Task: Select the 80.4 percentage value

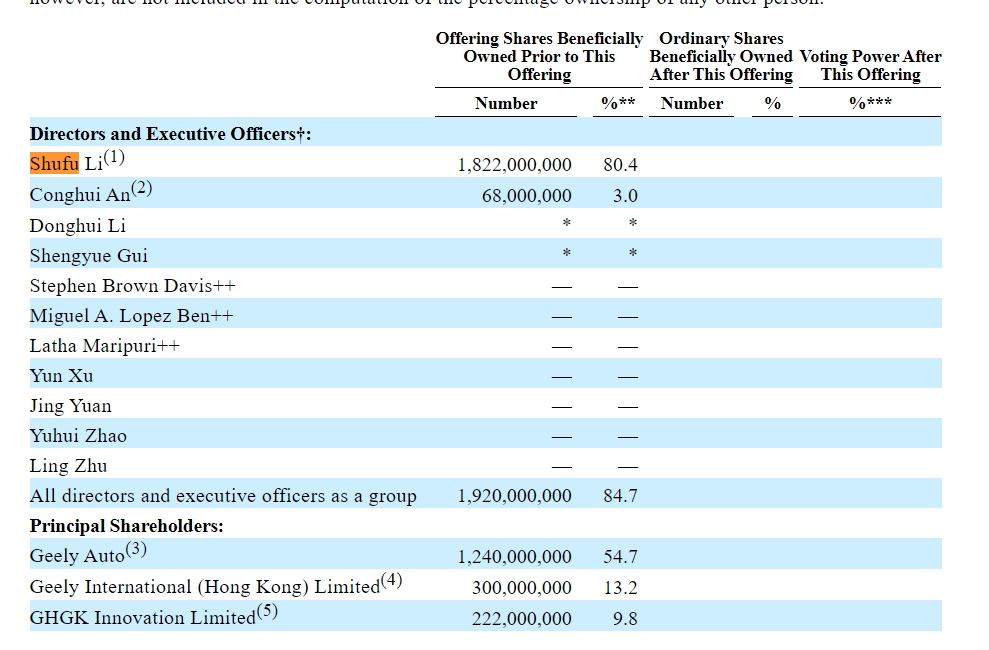Action: (x=620, y=165)
